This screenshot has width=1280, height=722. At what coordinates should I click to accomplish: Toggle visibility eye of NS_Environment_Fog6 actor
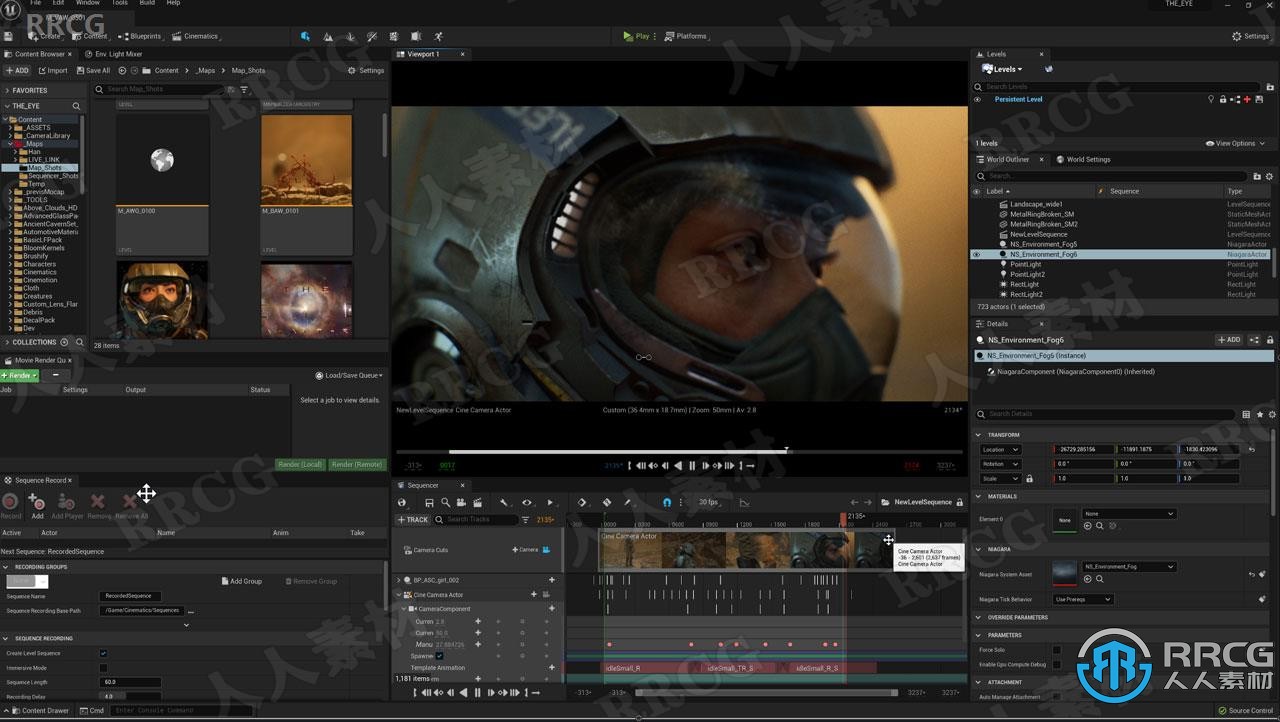point(977,254)
